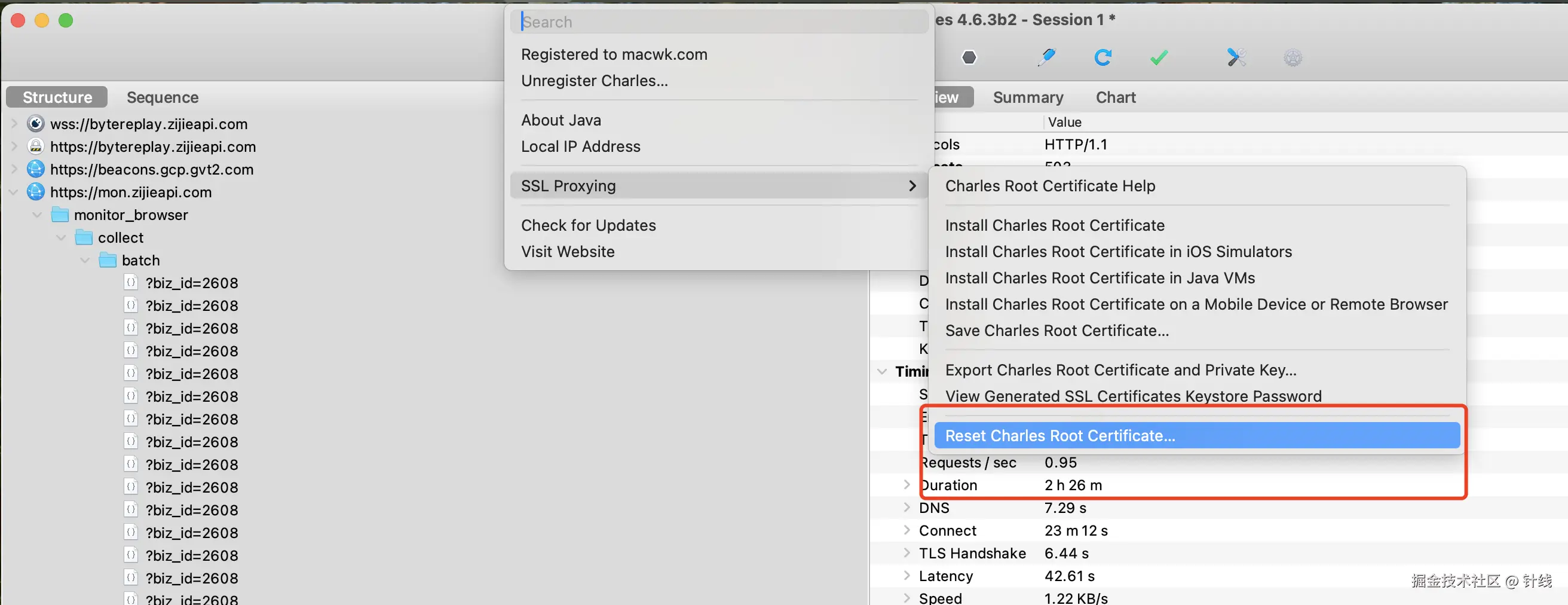Expand the wss://bytereplay.zijieapi.com tree node
This screenshot has height=605, width=1568.
(x=14, y=124)
